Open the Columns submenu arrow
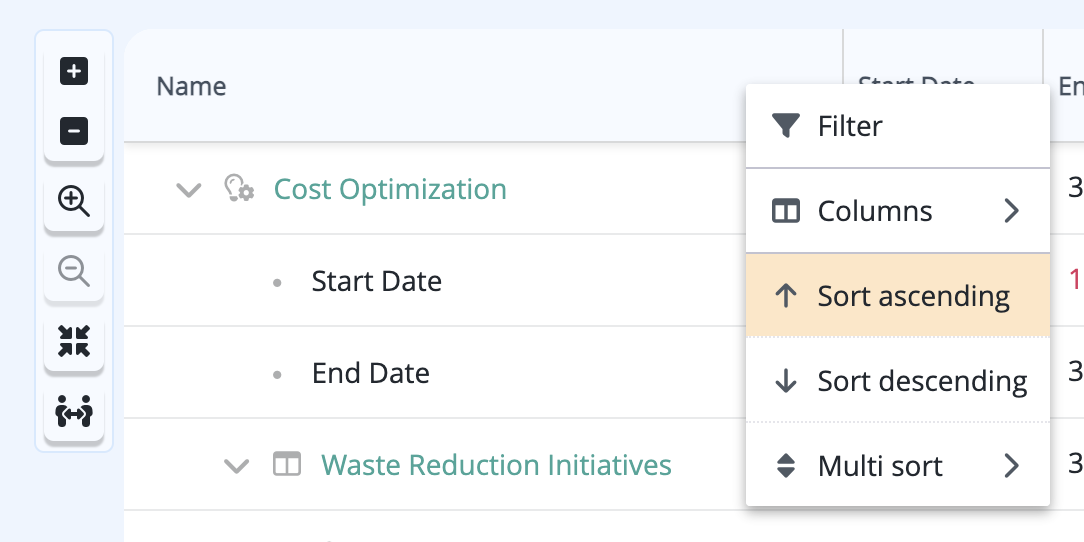Image resolution: width=1084 pixels, height=542 pixels. tap(1011, 211)
